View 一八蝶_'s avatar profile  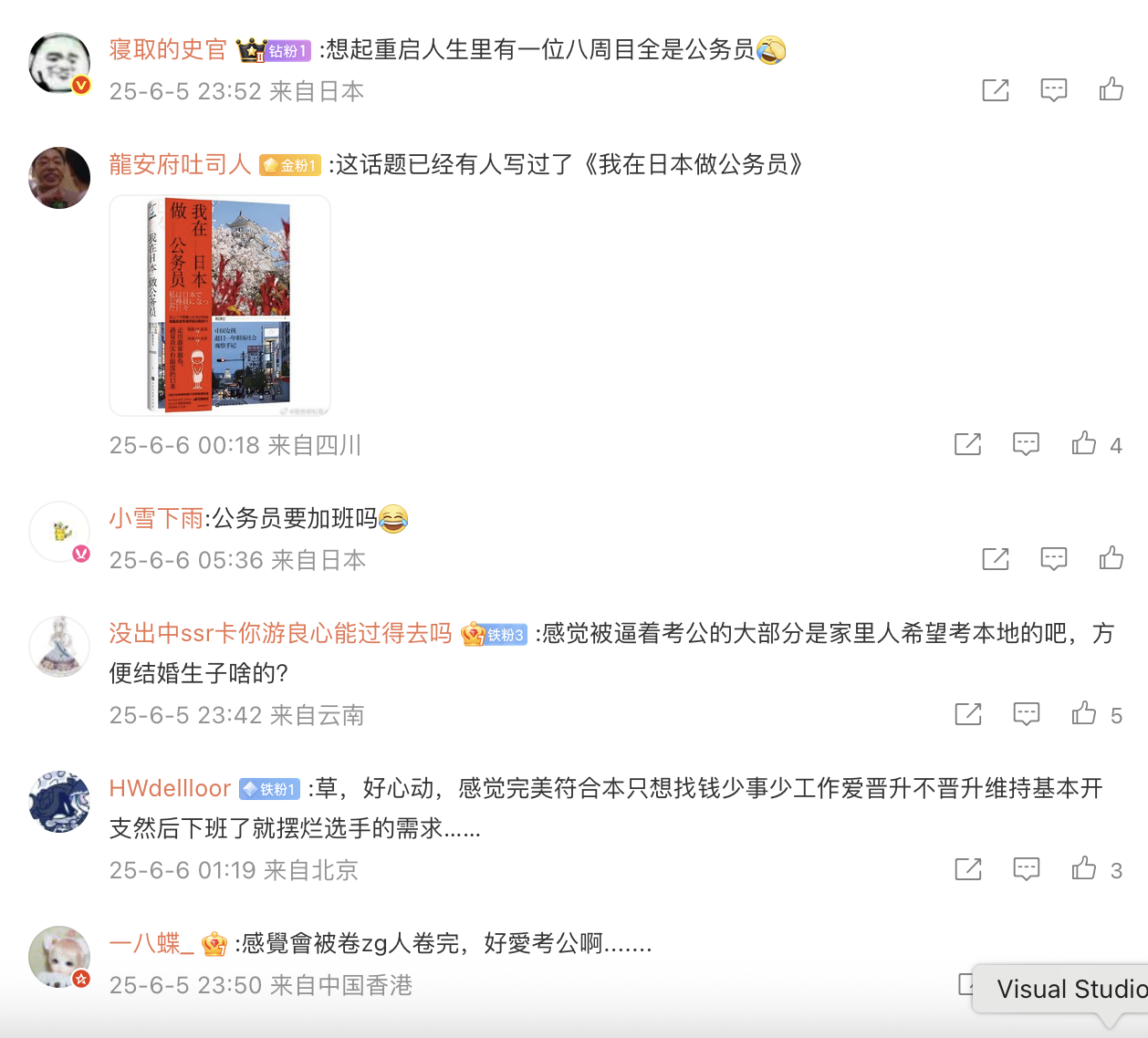(x=59, y=957)
